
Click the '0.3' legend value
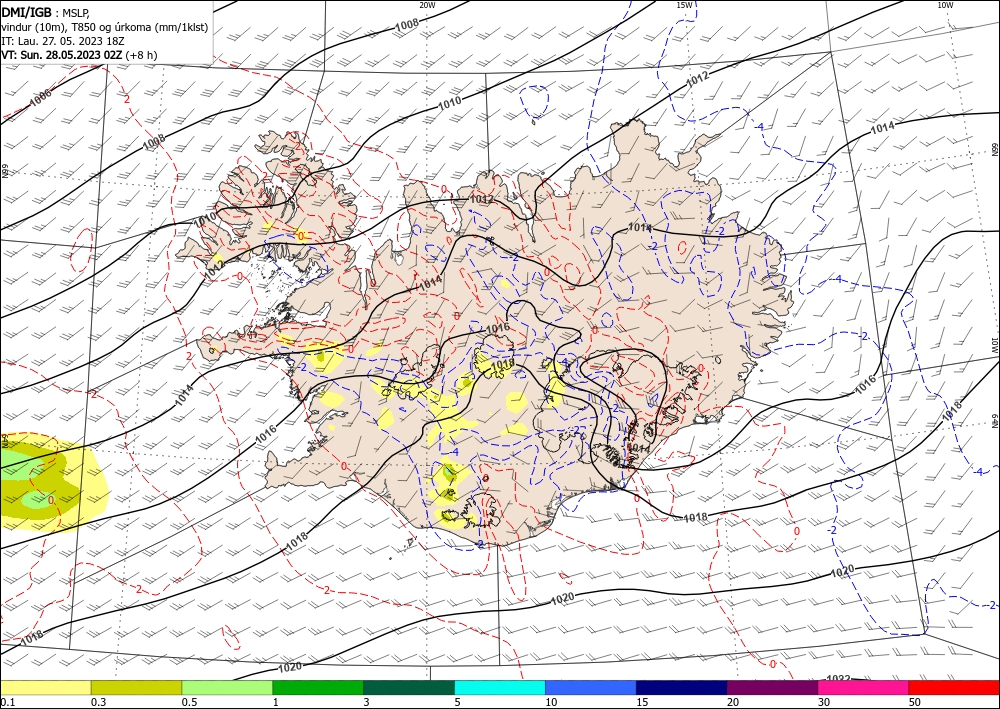tap(98, 702)
